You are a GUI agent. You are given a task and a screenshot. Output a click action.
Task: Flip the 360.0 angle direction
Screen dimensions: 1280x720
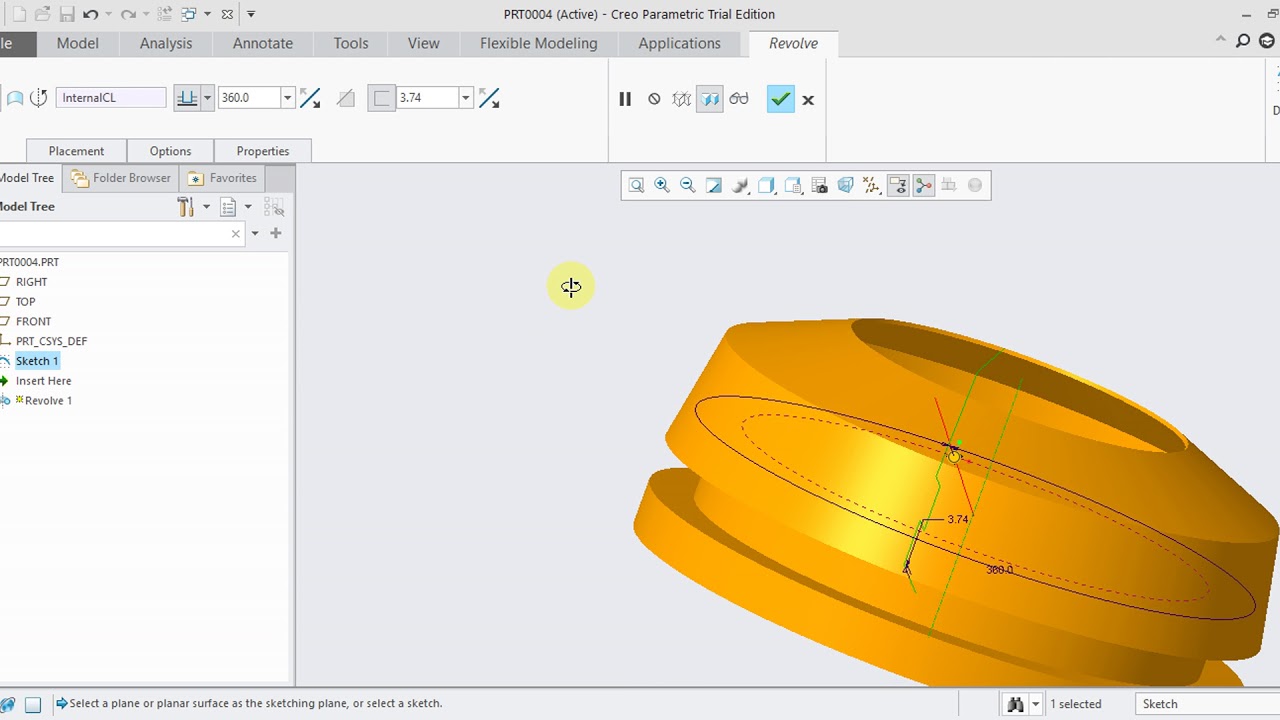(310, 98)
